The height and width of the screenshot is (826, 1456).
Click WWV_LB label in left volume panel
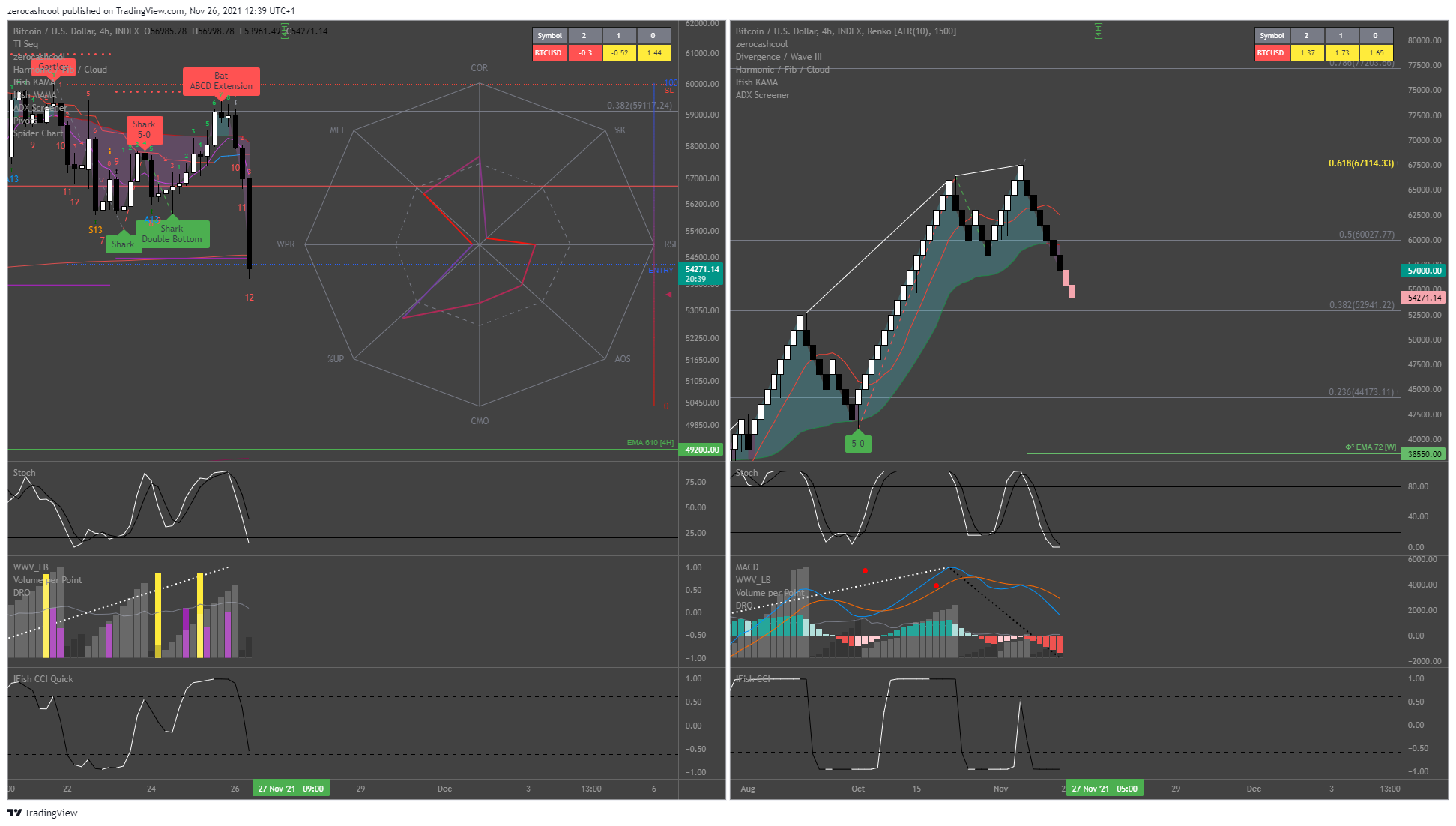point(31,567)
